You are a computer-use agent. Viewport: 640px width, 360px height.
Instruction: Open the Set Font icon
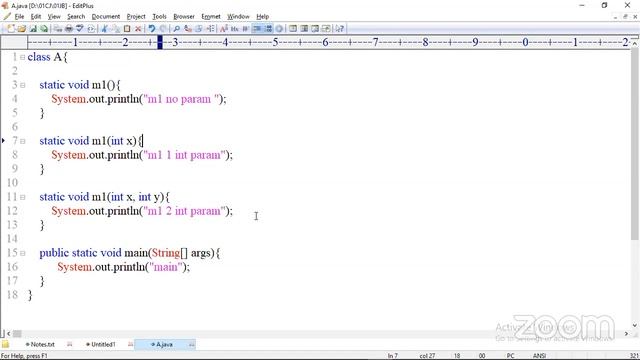coord(224,29)
